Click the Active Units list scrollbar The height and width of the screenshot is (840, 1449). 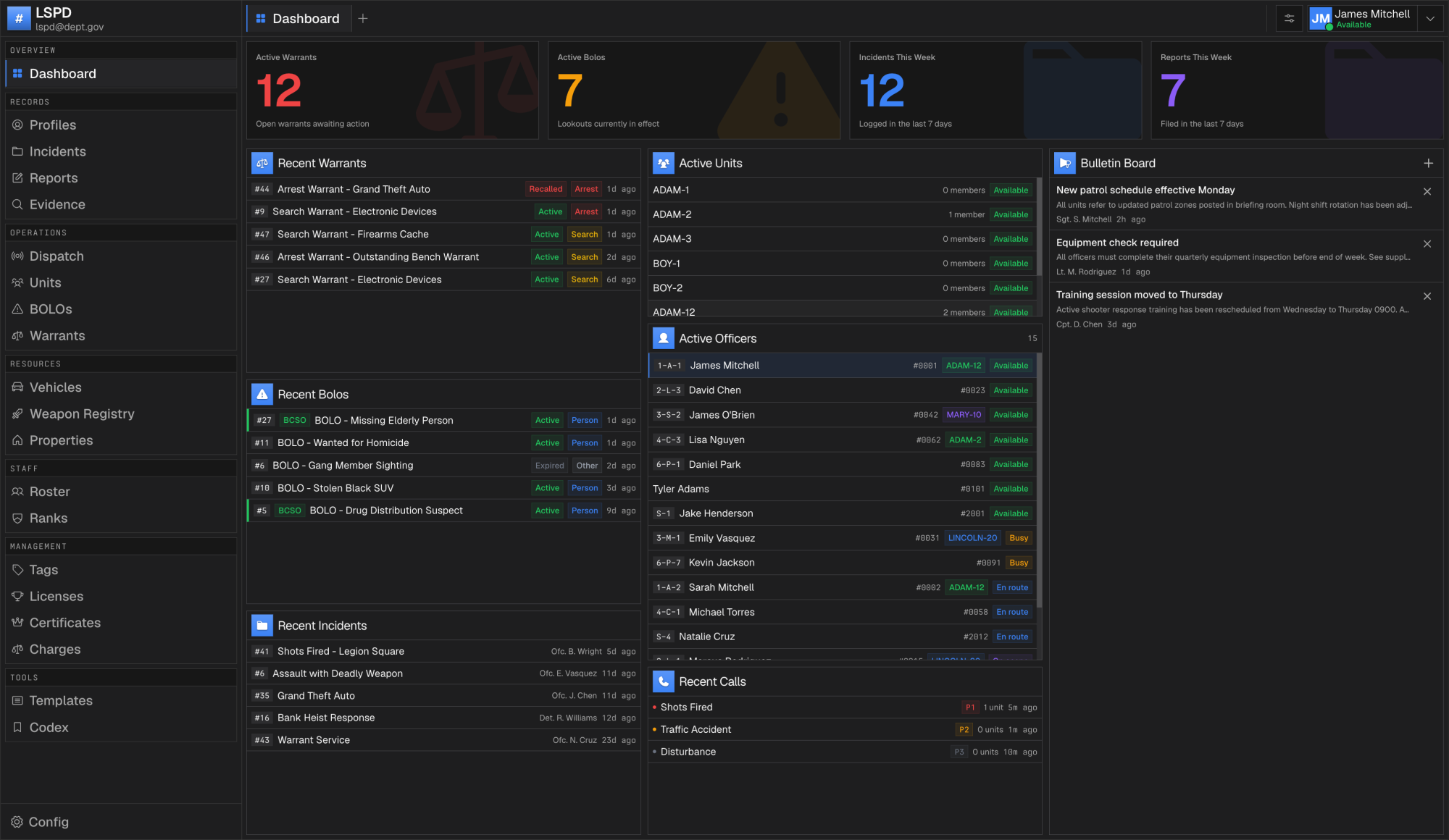coord(1039,227)
